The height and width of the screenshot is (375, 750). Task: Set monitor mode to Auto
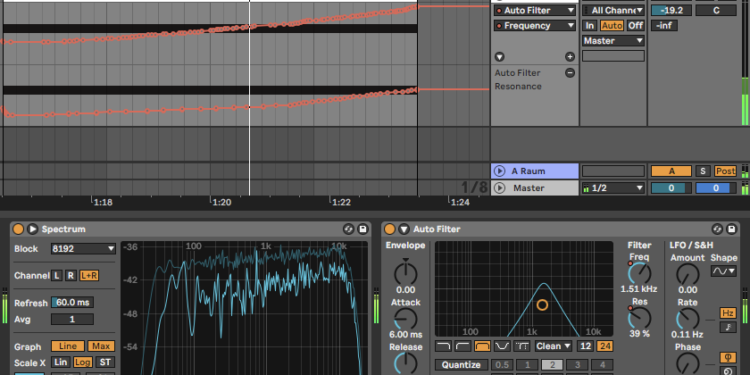[612, 25]
